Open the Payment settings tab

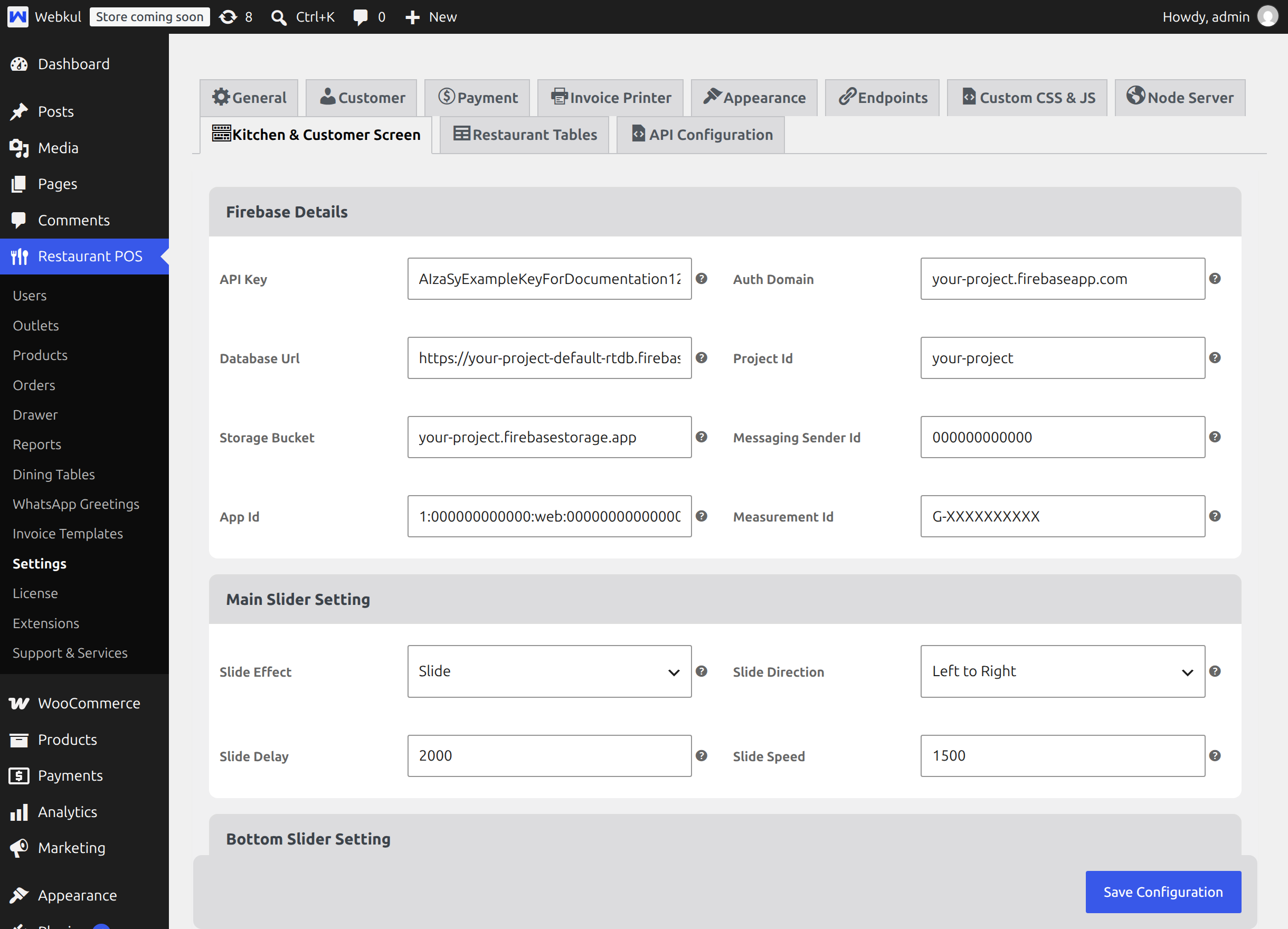[x=477, y=98]
